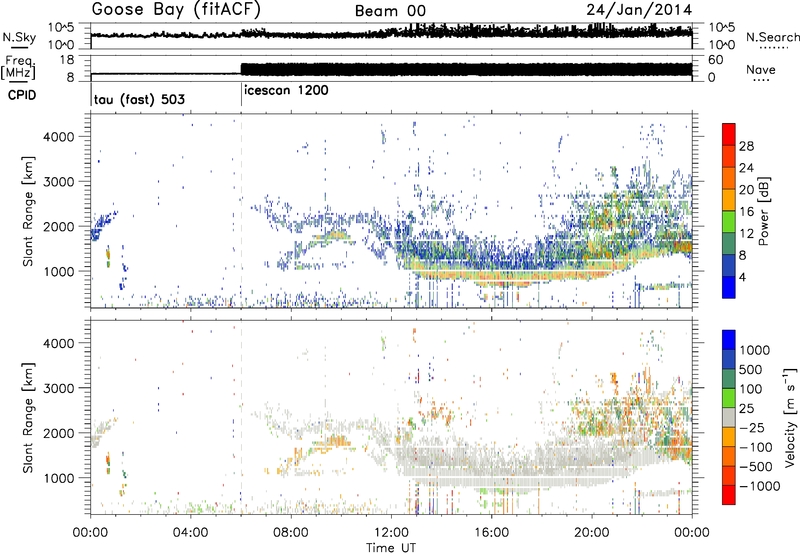This screenshot has width=800, height=554.
Task: Click Velocity scale value '500'
Action: [x=751, y=369]
